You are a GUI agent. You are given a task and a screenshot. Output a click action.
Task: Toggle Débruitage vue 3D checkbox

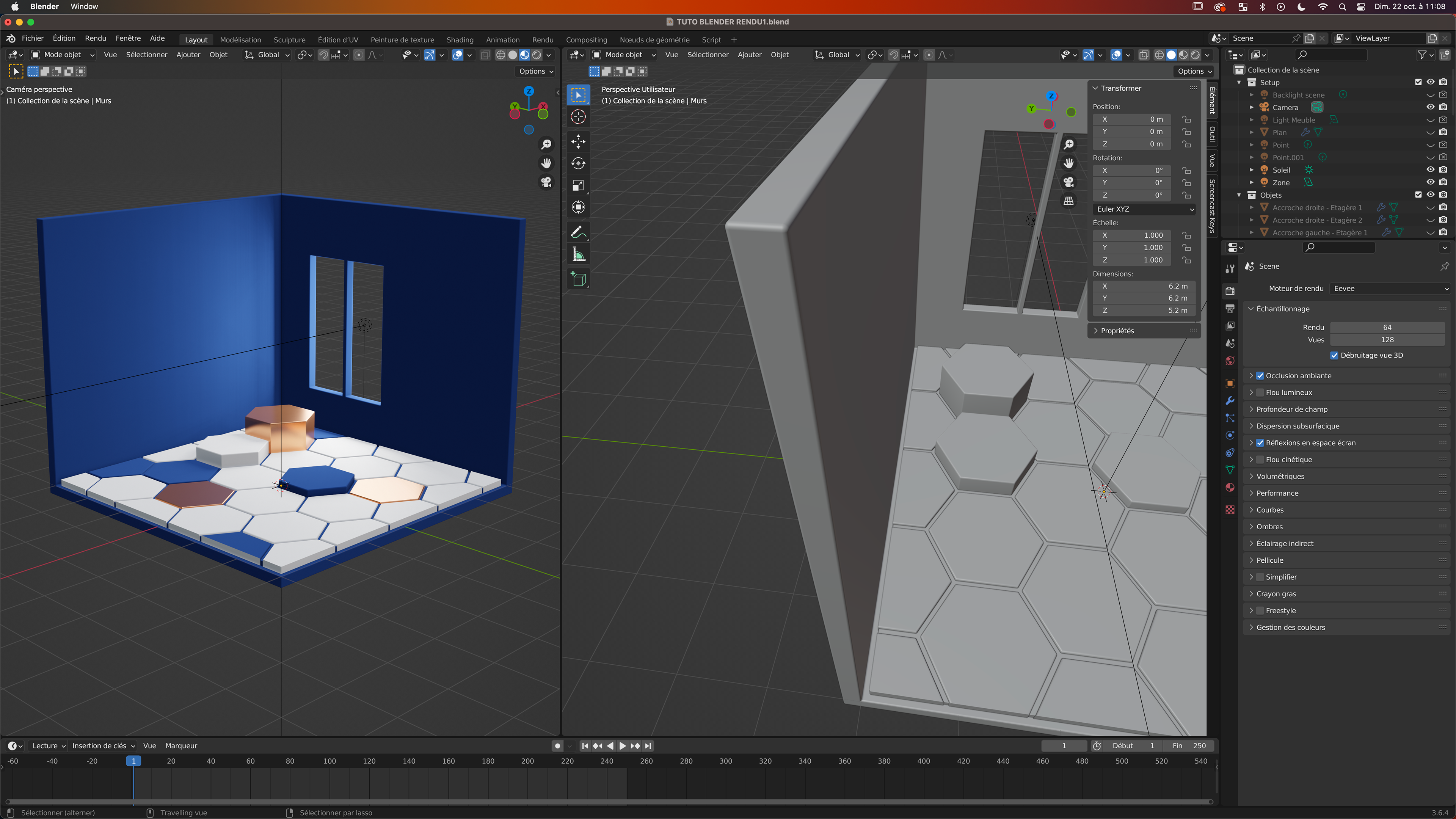point(1335,356)
